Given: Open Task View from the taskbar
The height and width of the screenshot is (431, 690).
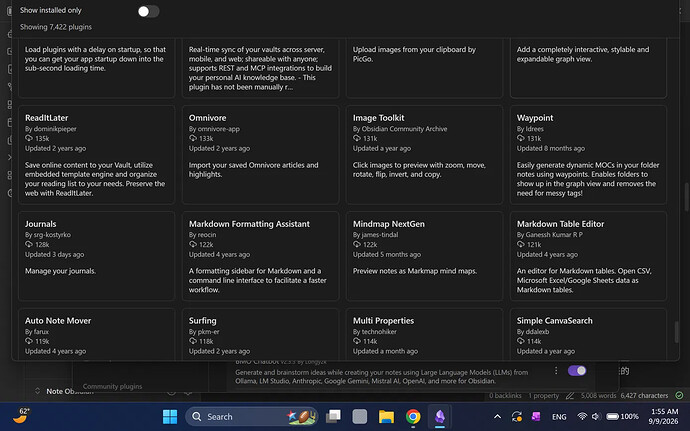Looking at the screenshot, I should [x=333, y=416].
